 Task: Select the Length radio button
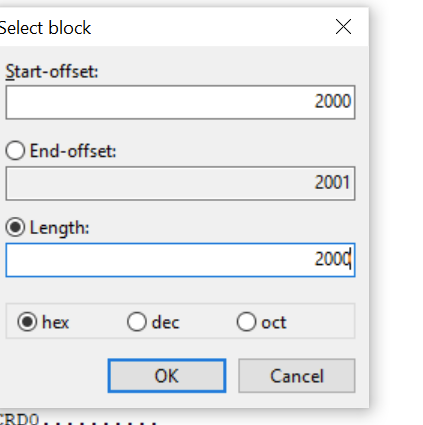point(15,227)
